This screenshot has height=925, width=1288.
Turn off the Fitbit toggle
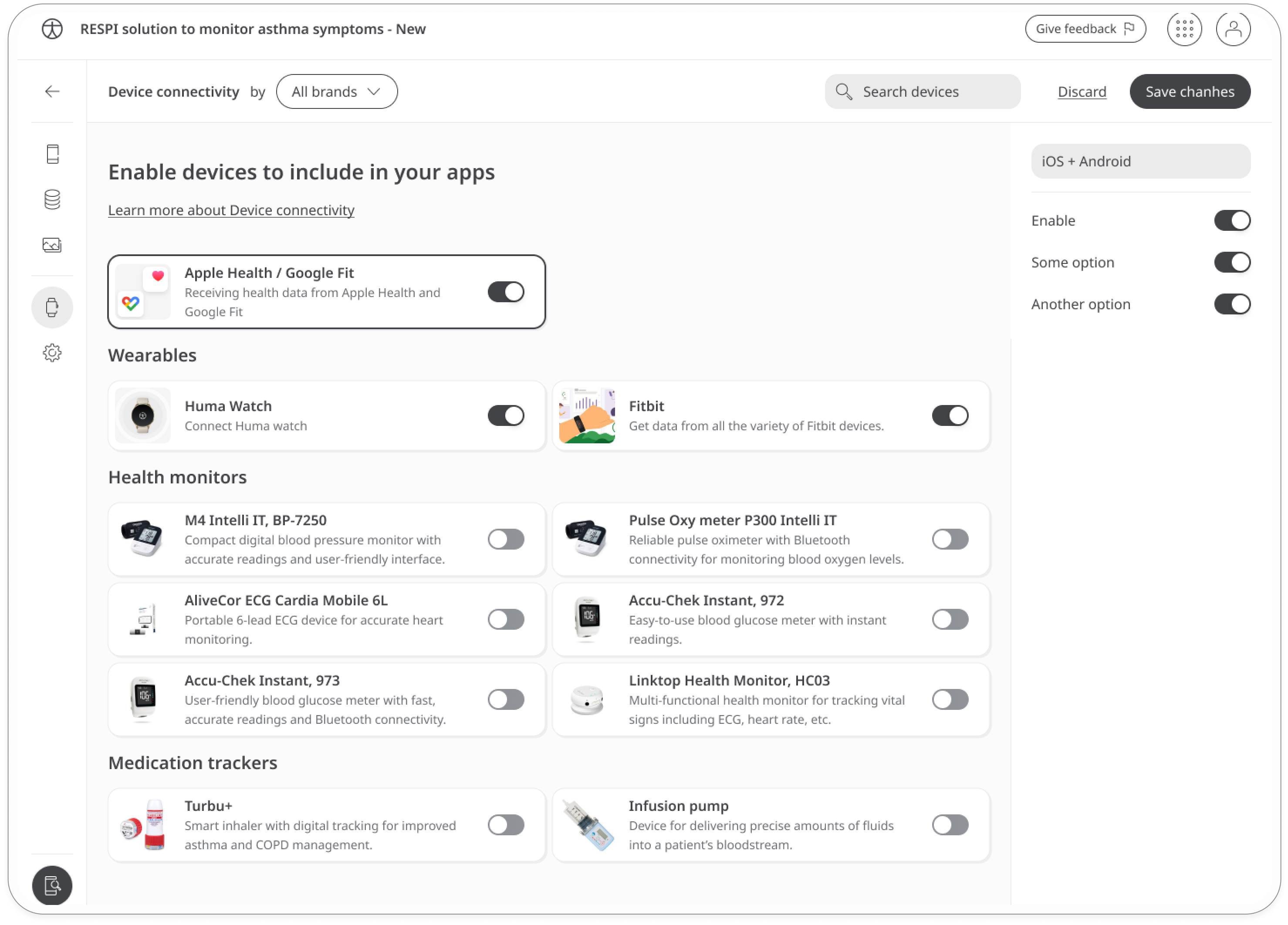point(950,415)
